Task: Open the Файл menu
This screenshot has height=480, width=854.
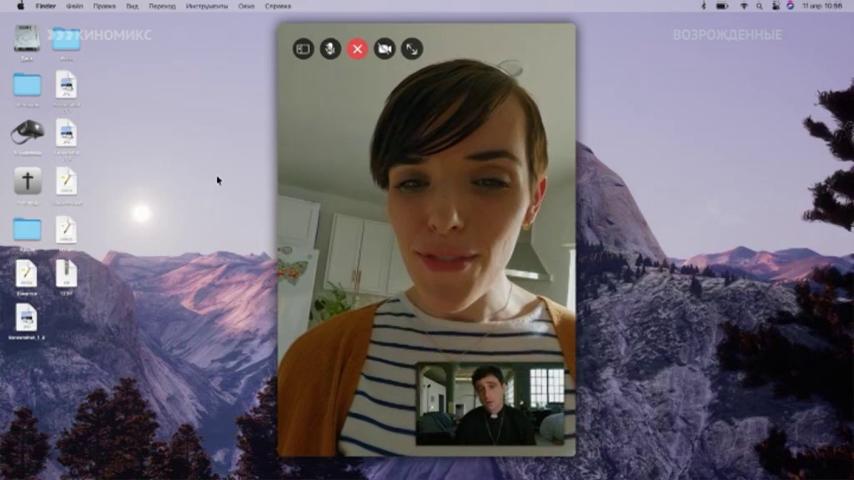Action: (75, 6)
